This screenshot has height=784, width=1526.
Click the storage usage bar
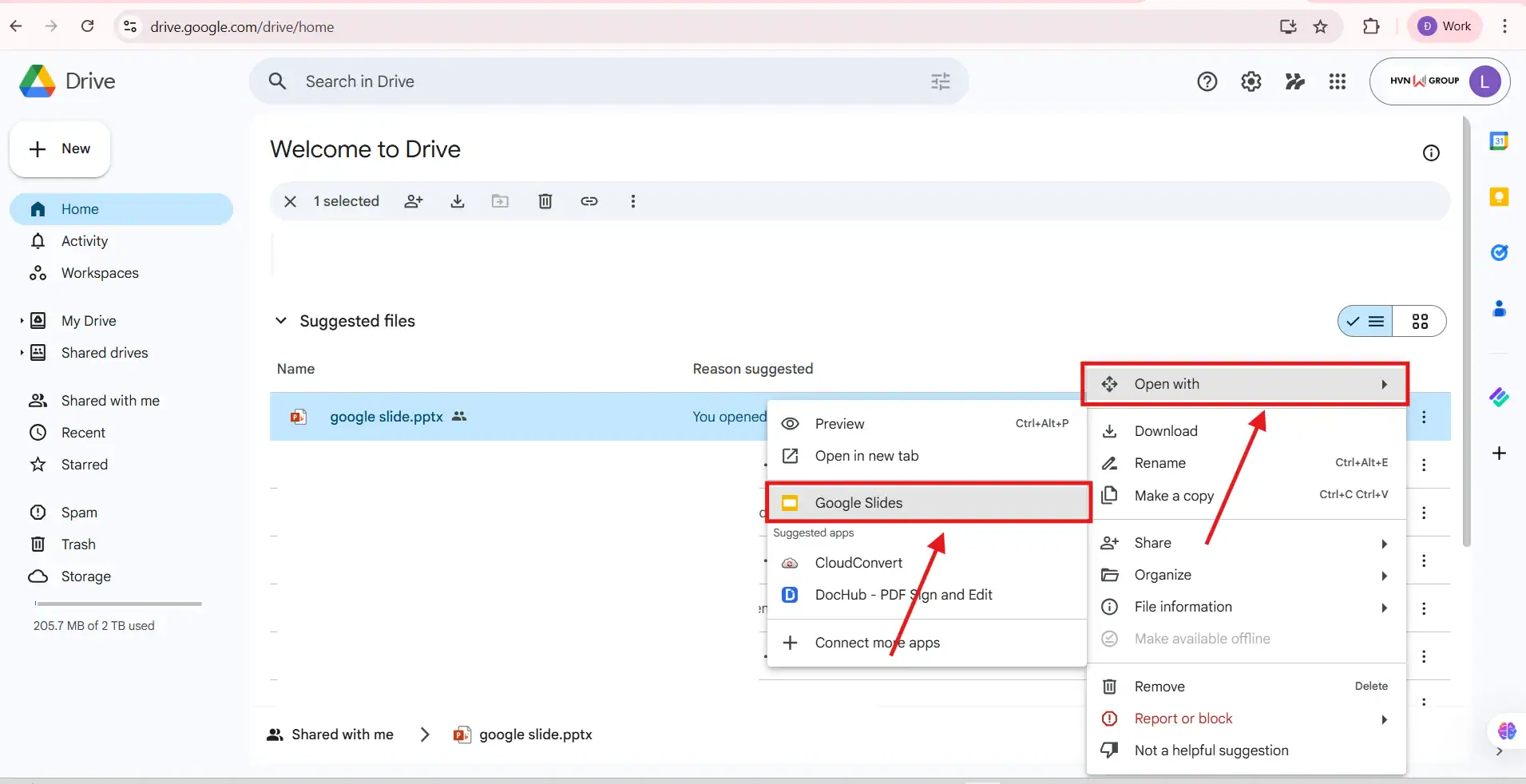[x=118, y=604]
